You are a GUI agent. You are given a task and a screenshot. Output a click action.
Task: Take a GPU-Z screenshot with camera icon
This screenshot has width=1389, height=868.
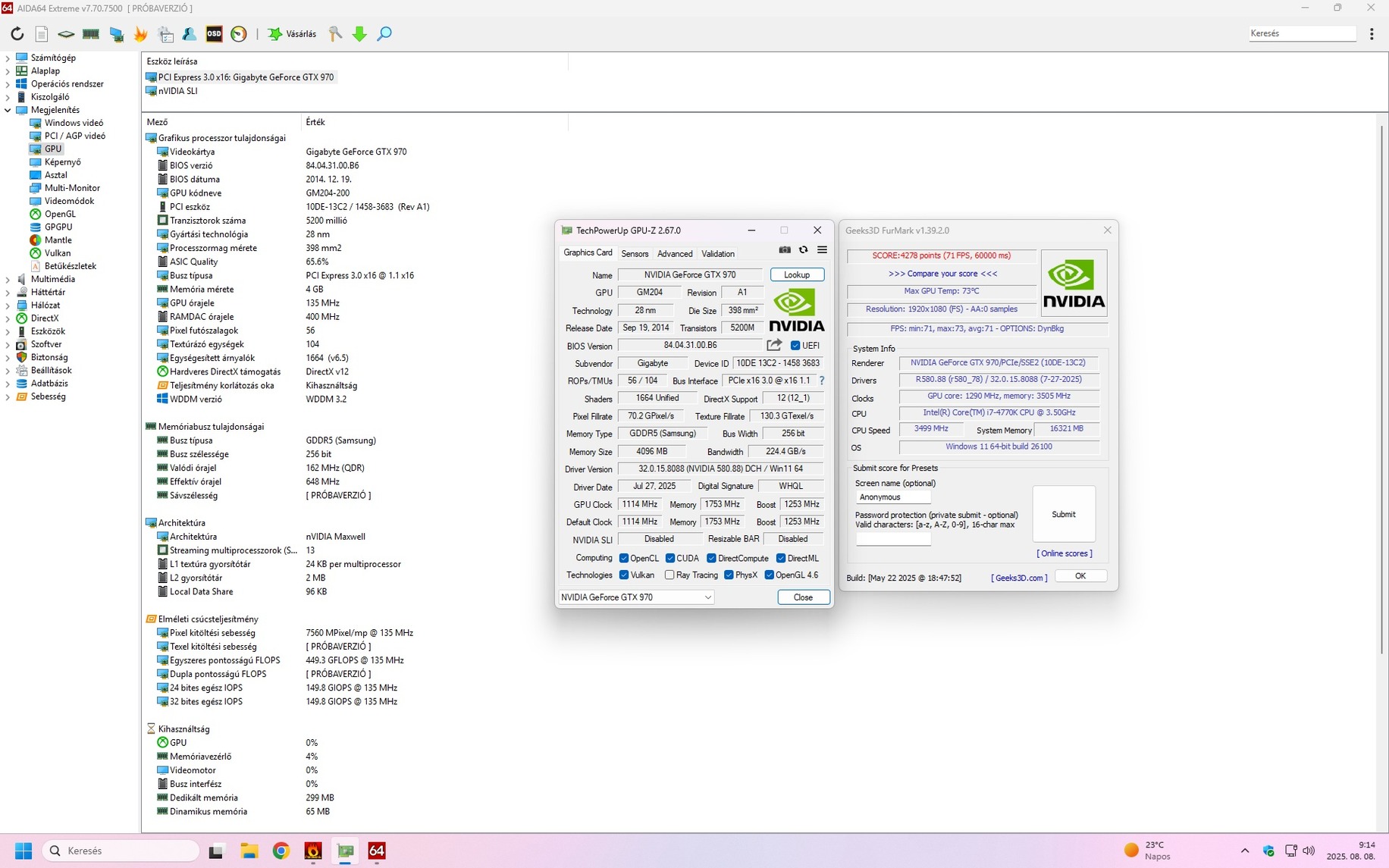[785, 250]
